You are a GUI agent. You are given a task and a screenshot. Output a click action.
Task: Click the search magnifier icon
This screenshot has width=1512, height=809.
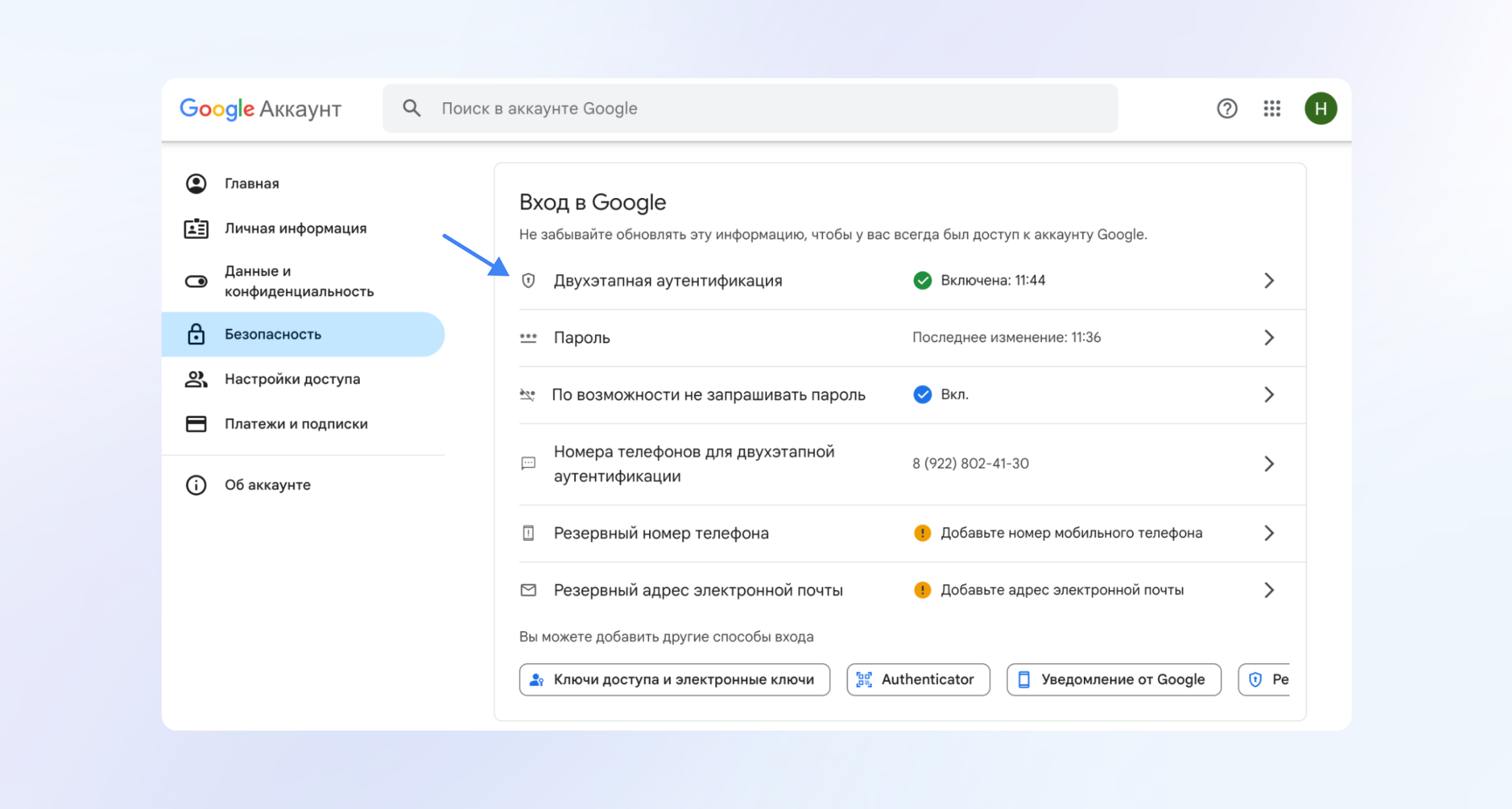(x=411, y=108)
